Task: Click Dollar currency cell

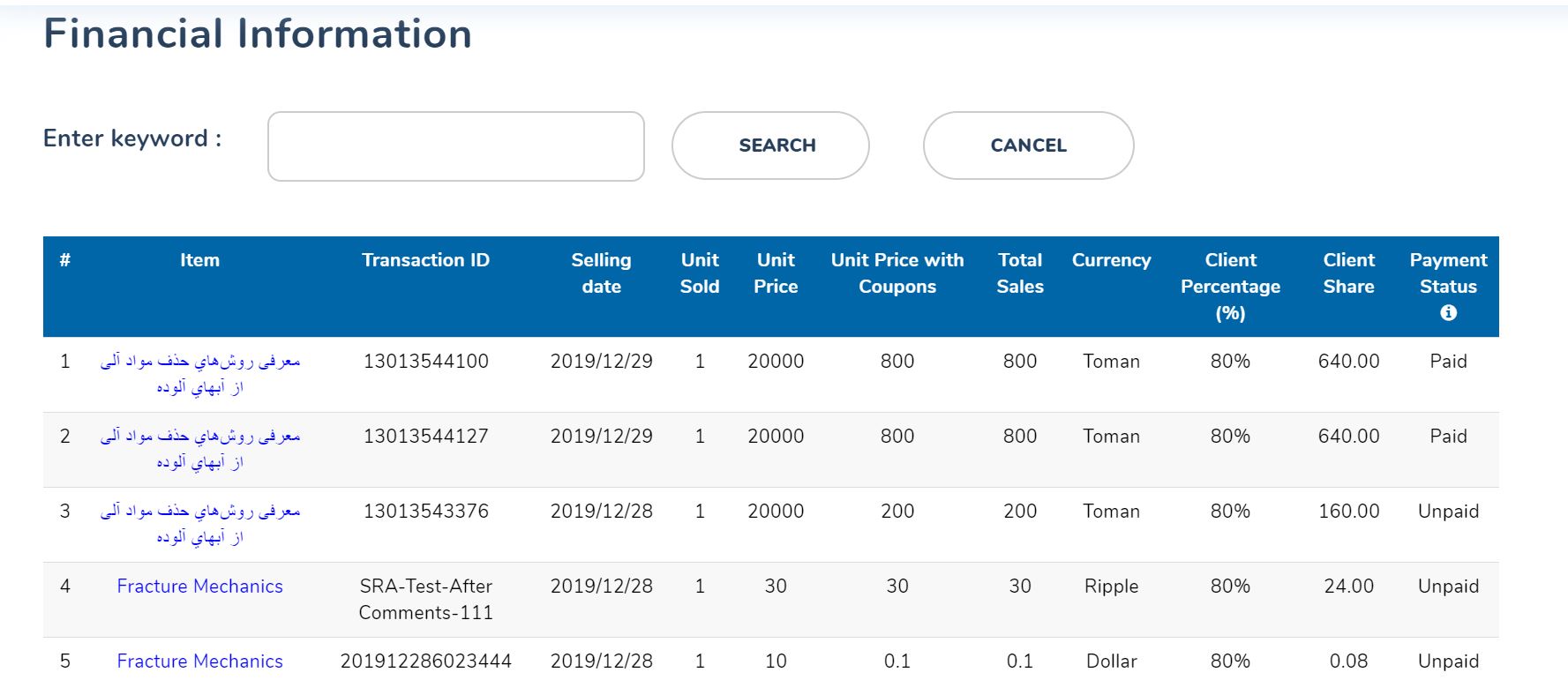Action: click(x=1112, y=661)
